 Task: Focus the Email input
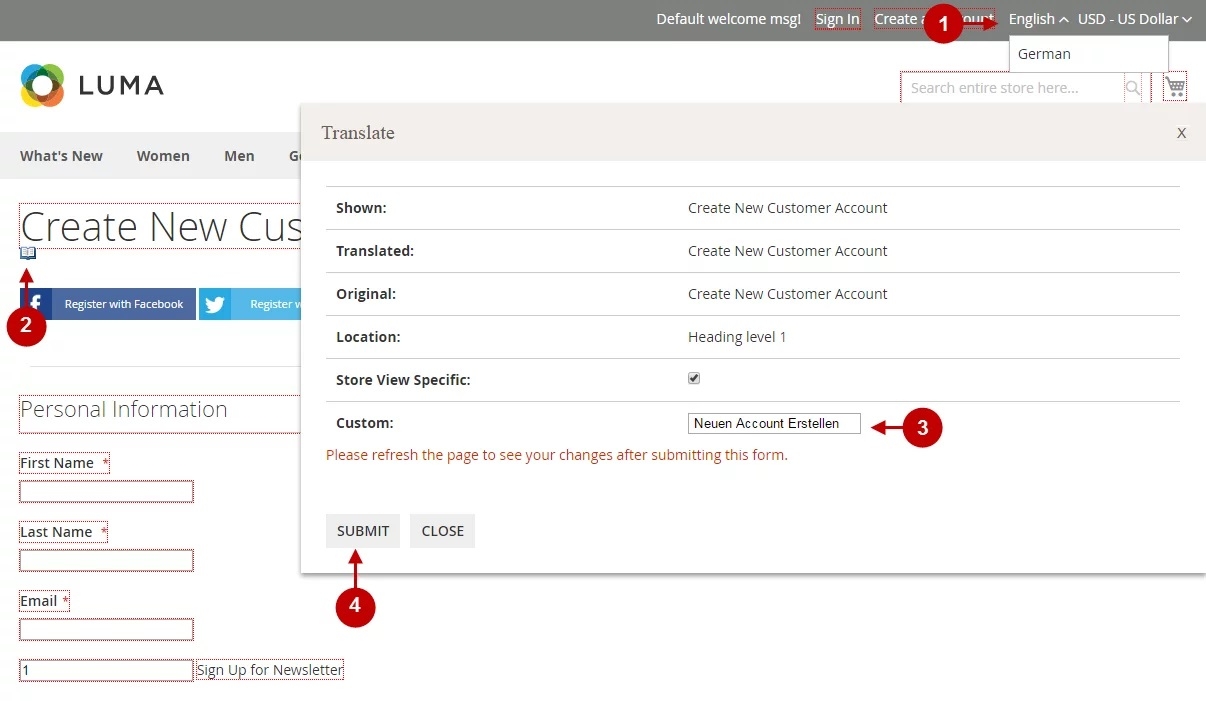tap(106, 629)
